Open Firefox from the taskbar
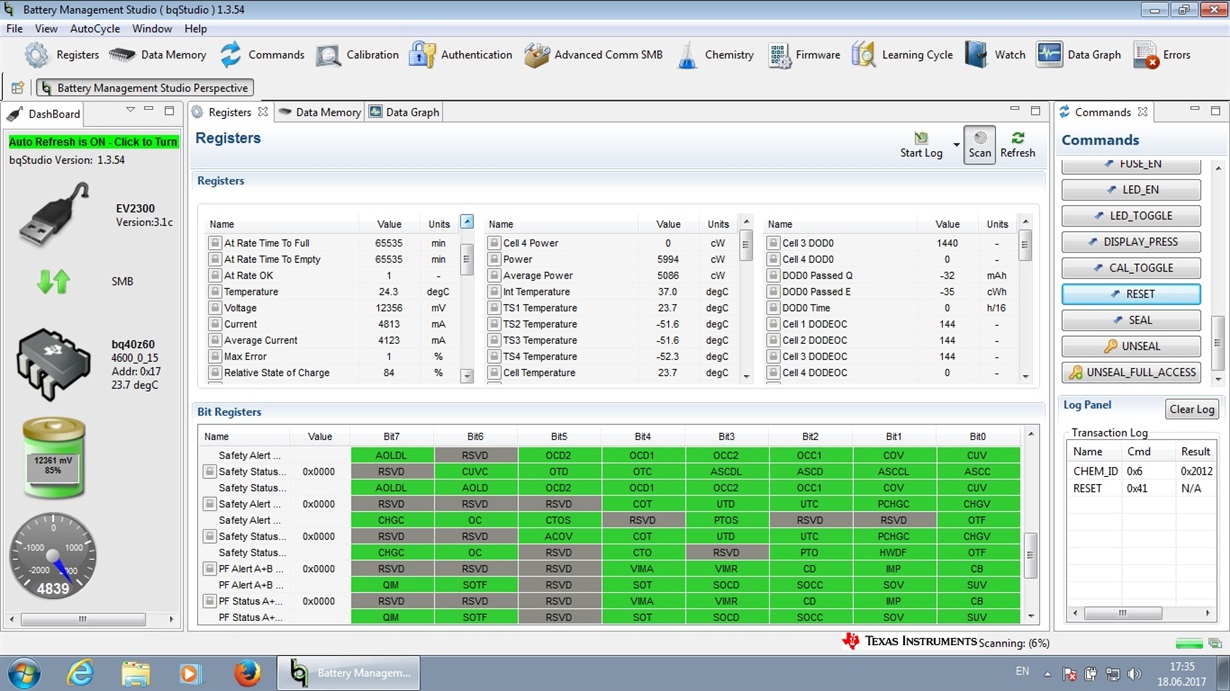 [x=247, y=673]
